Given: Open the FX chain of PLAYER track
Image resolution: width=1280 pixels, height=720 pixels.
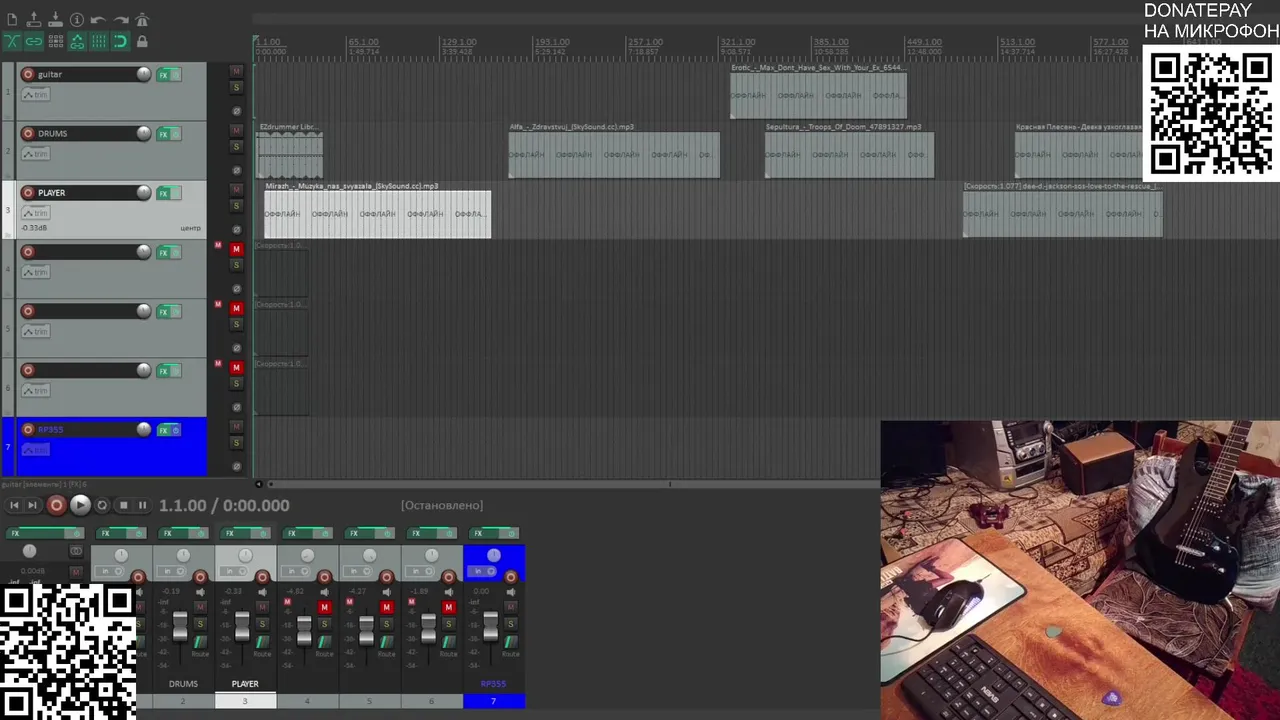Looking at the screenshot, I should coord(163,193).
